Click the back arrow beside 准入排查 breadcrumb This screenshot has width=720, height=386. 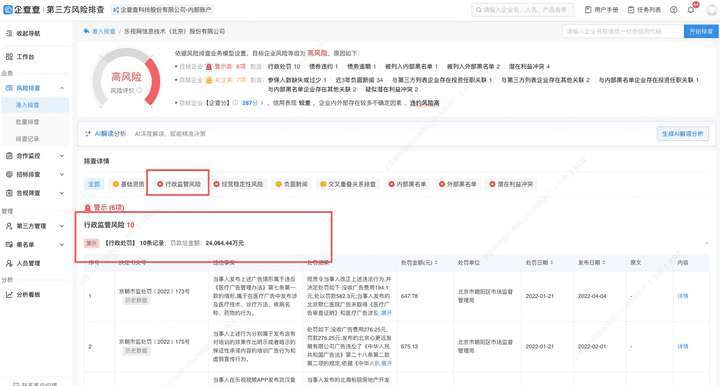86,31
